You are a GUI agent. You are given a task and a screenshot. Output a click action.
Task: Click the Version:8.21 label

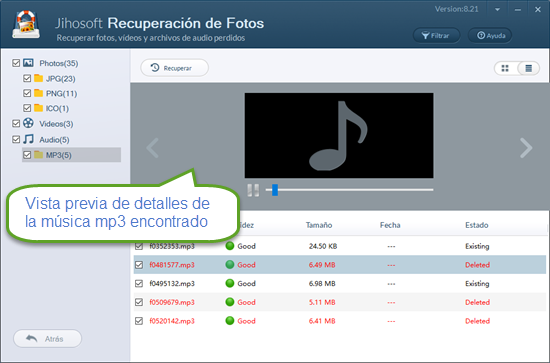(456, 9)
